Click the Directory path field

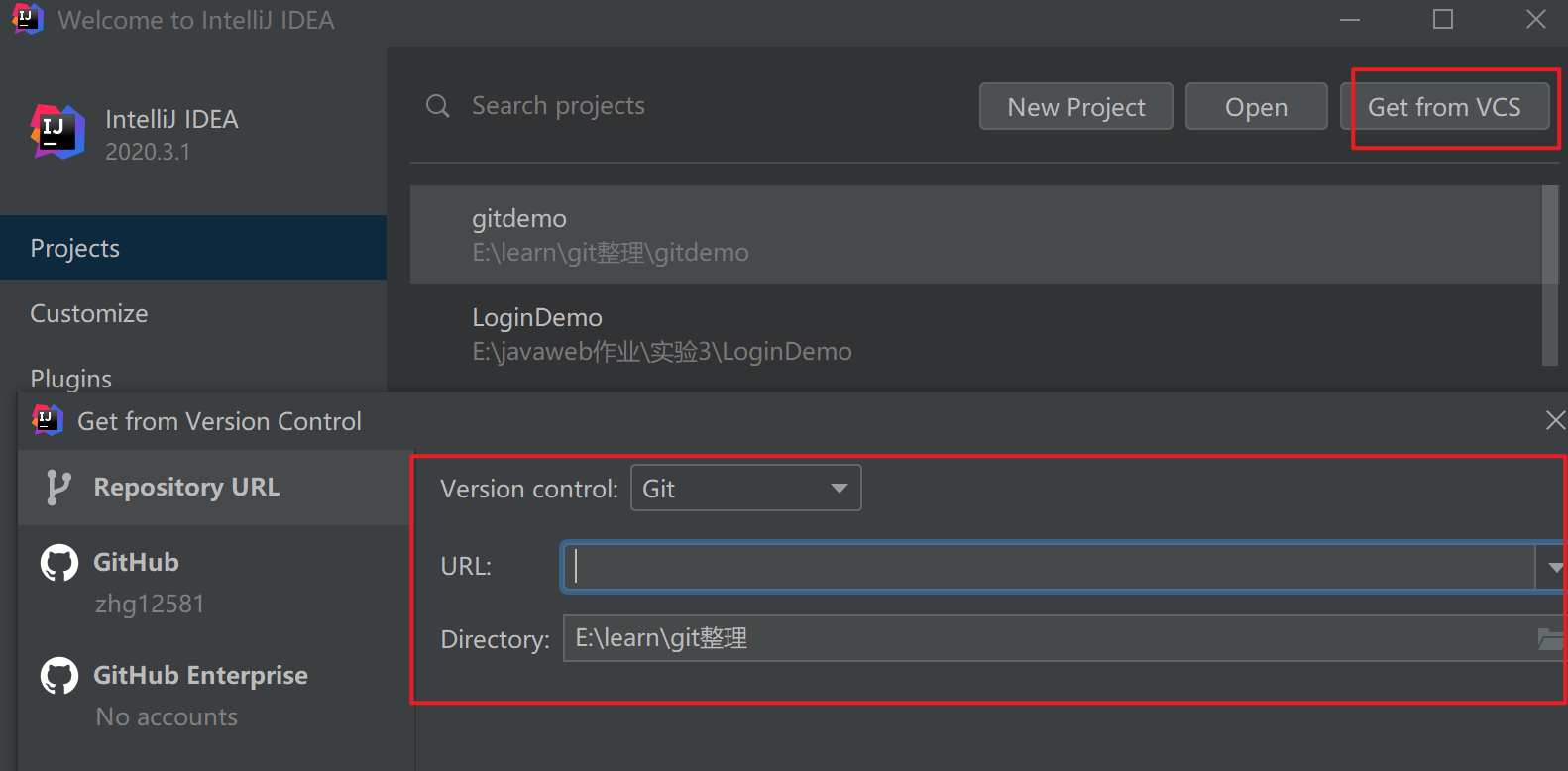pyautogui.click(x=1050, y=638)
